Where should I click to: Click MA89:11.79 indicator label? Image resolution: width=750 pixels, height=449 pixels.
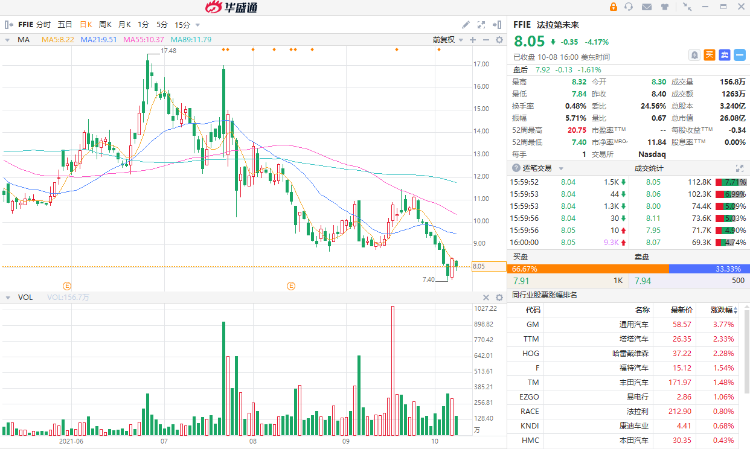191,40
